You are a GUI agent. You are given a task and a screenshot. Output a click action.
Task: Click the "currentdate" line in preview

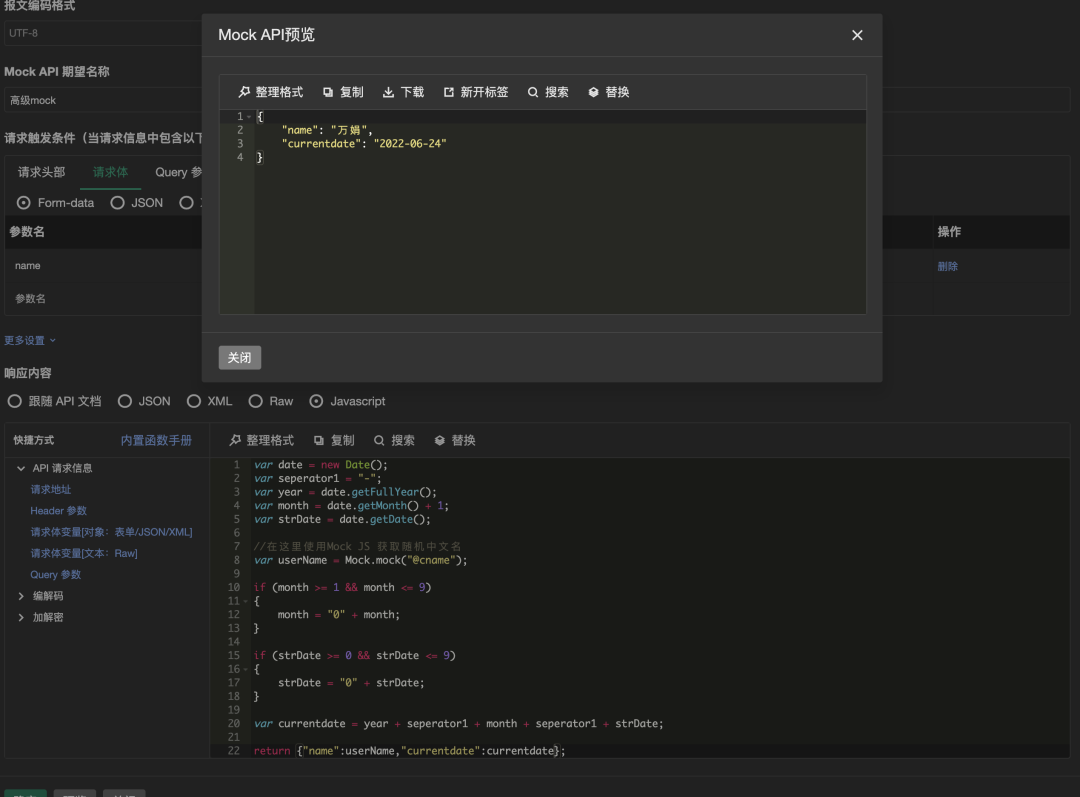tap(364, 144)
